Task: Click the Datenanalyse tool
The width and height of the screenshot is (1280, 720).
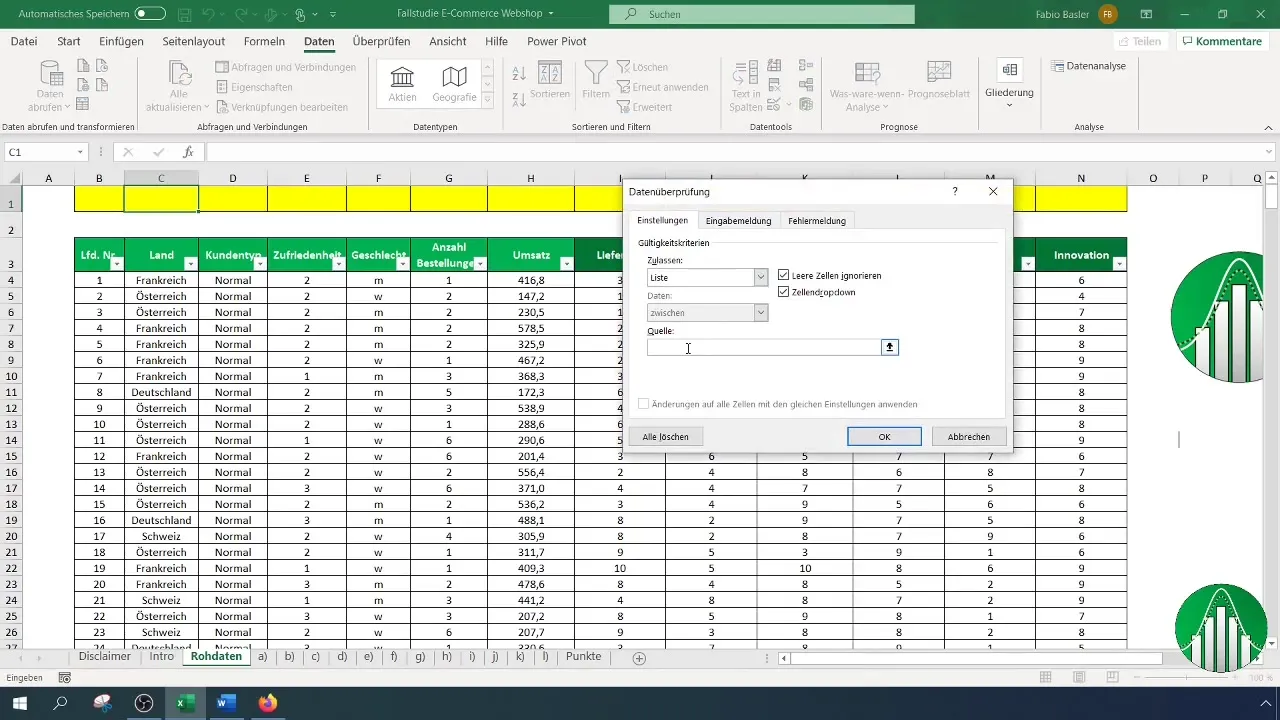Action: (1089, 66)
